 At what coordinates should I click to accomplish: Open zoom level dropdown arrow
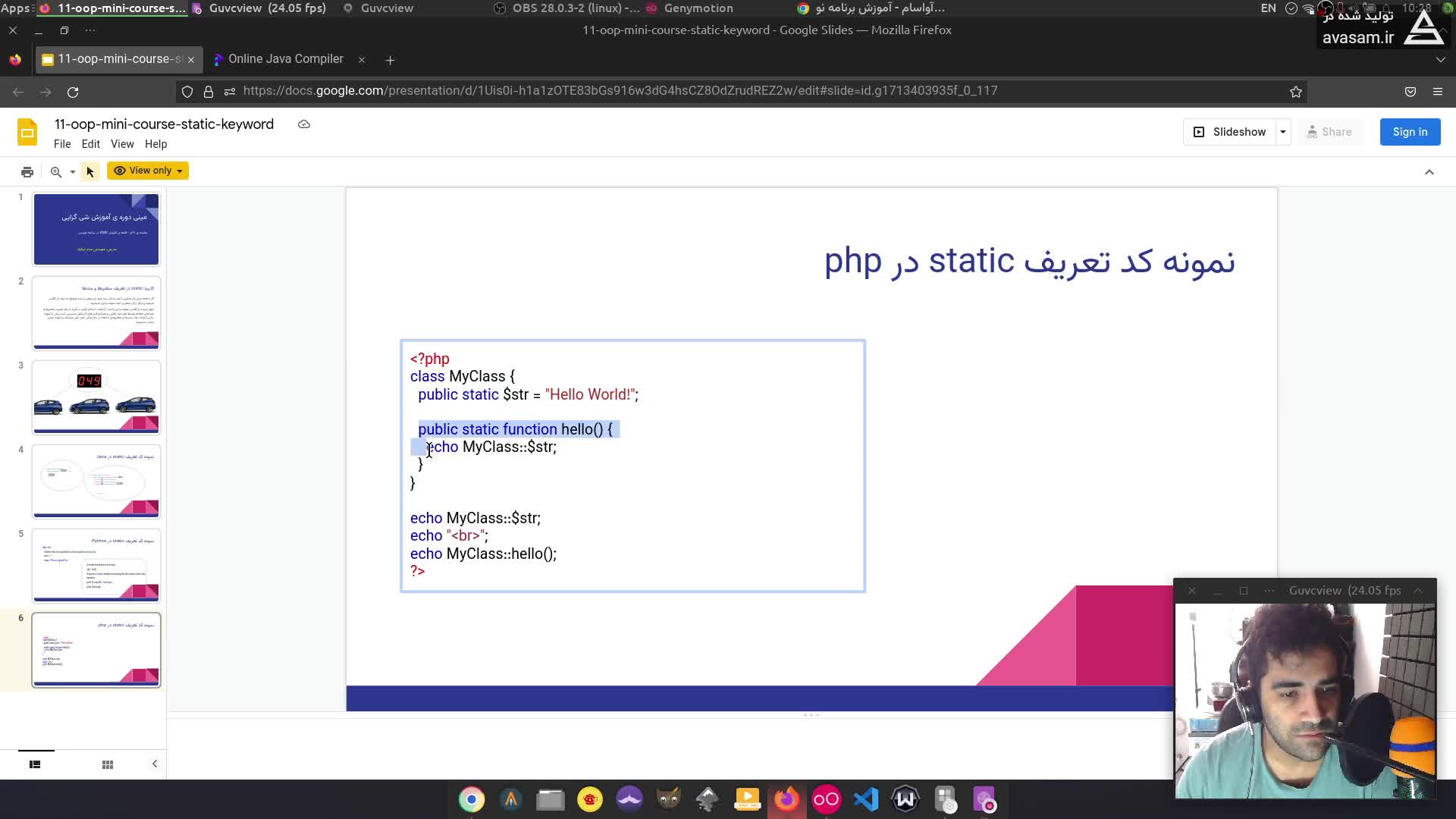pyautogui.click(x=73, y=172)
